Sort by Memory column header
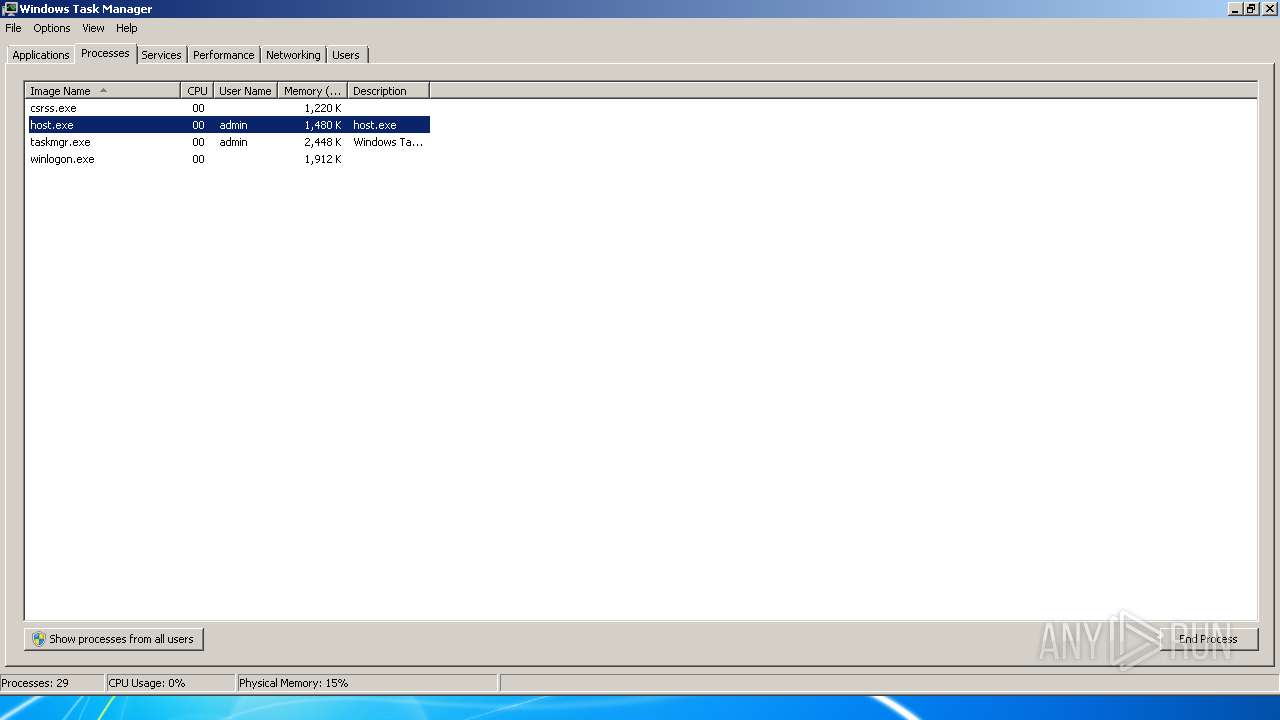Screen dimensions: 1280x720 pos(312,90)
